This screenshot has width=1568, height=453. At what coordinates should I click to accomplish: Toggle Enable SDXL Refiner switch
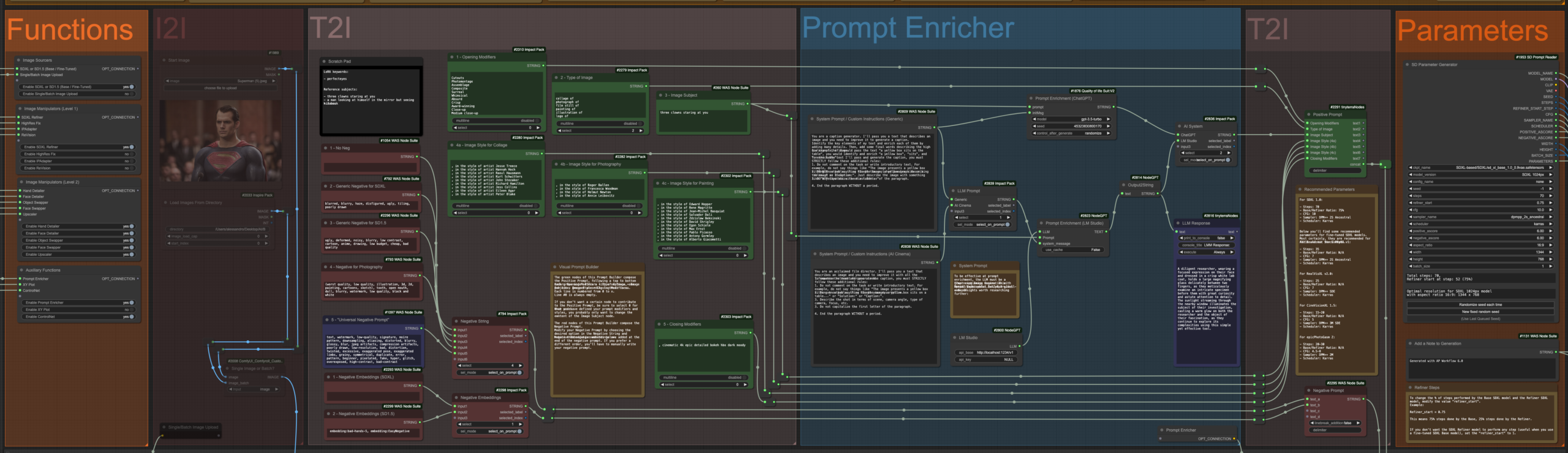131,148
